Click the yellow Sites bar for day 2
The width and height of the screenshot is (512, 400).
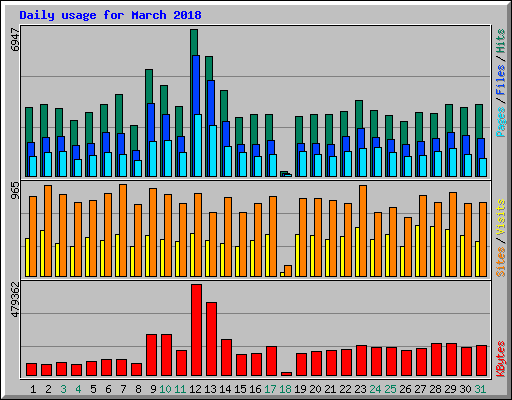click(42, 253)
